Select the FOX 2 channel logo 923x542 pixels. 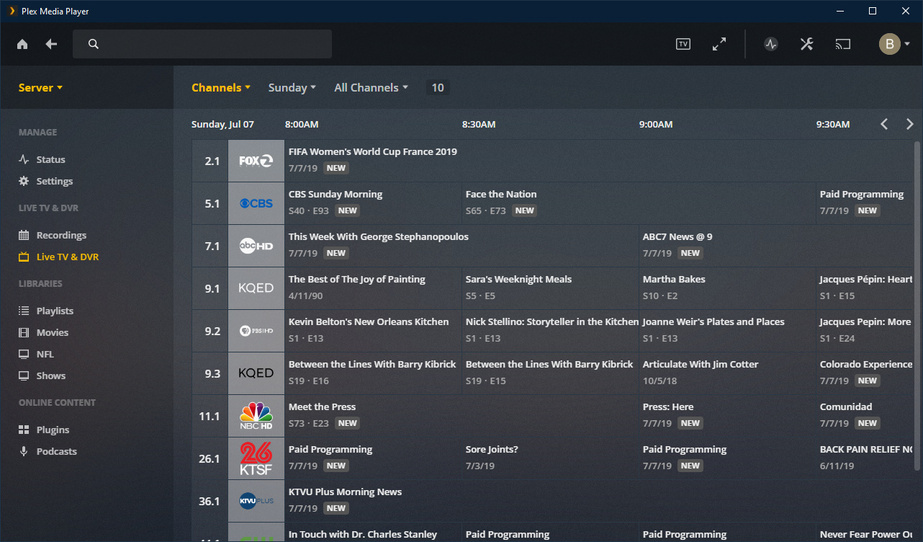coord(256,161)
